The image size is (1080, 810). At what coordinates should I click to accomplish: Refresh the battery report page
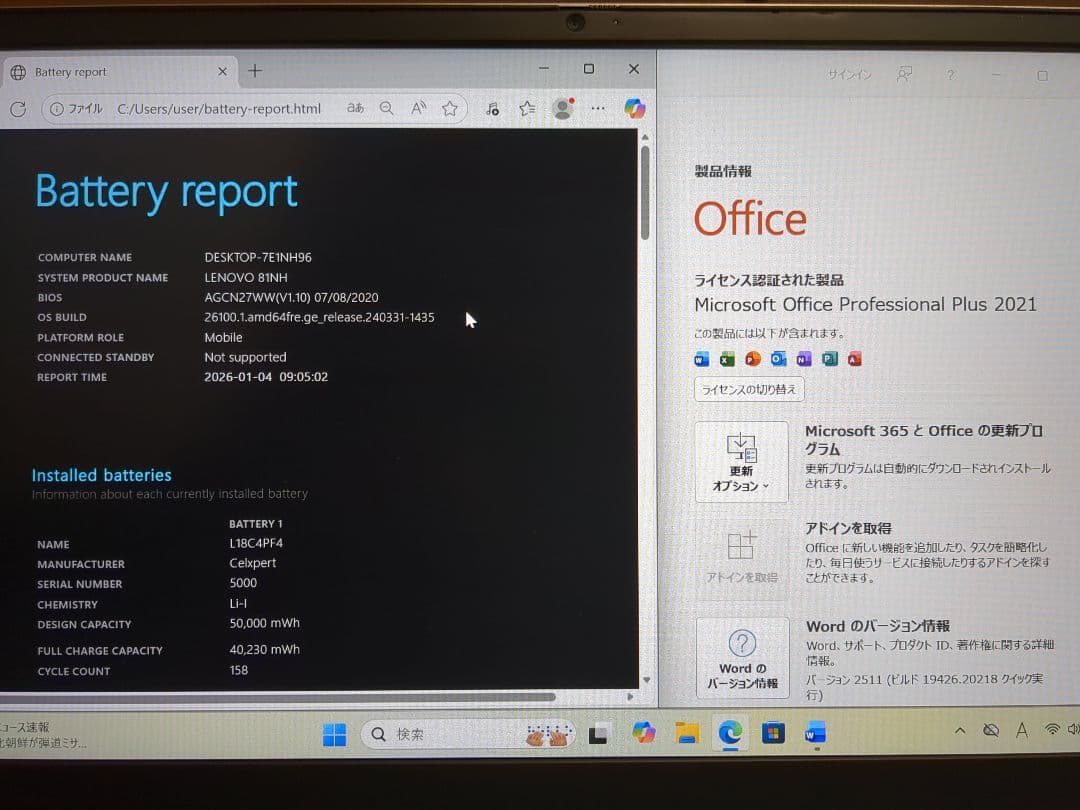(17, 110)
